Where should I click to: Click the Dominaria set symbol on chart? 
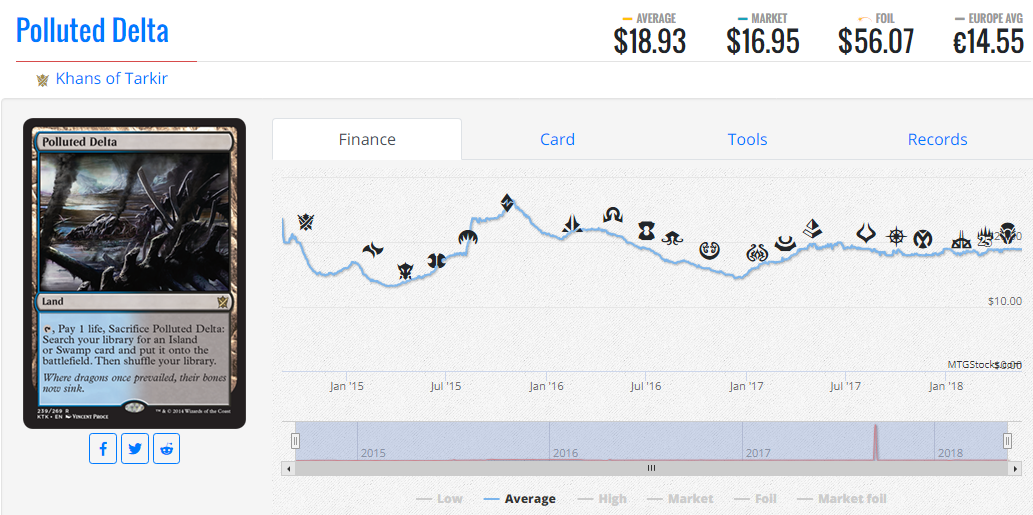(x=1007, y=231)
